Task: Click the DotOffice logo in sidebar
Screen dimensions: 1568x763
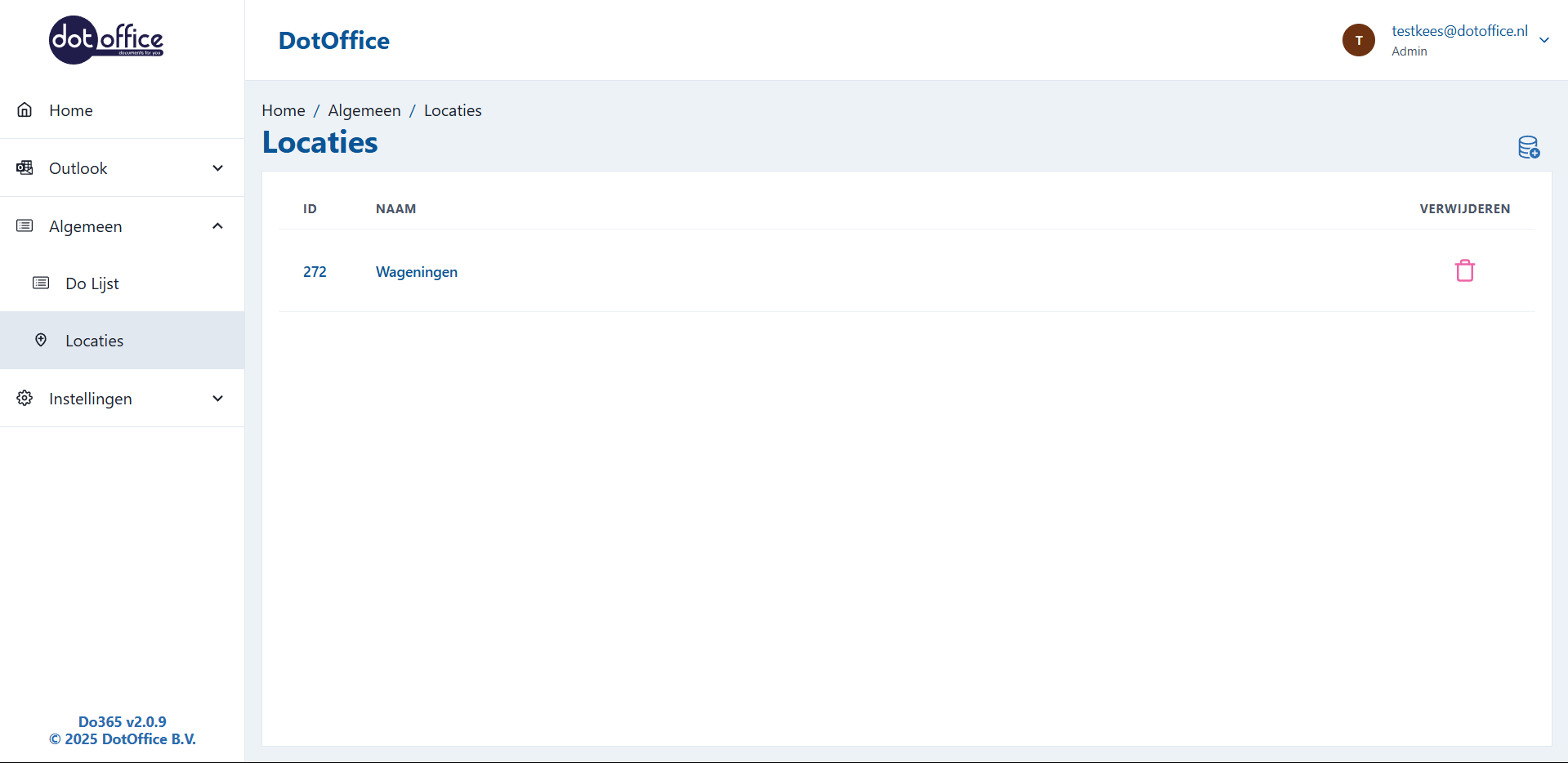Action: [106, 40]
